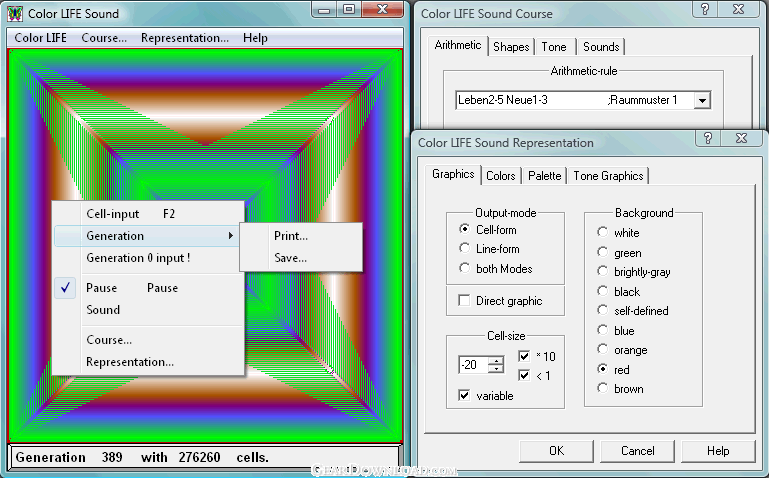
Task: Switch to the Tone Graphics tab
Action: coord(608,176)
